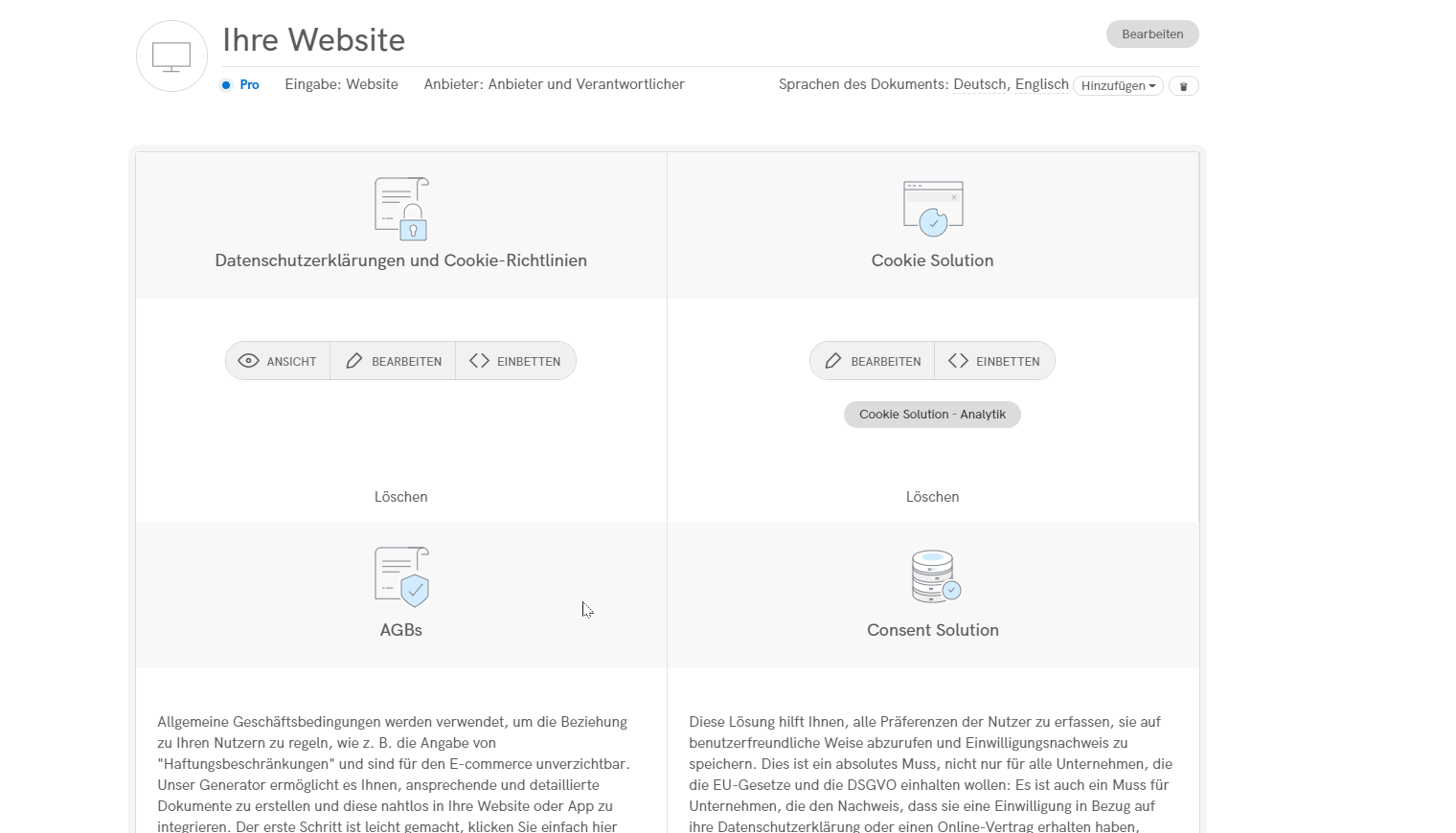The height and width of the screenshot is (833, 1456).
Task: Click the AGBs document shield icon
Action: tap(400, 576)
